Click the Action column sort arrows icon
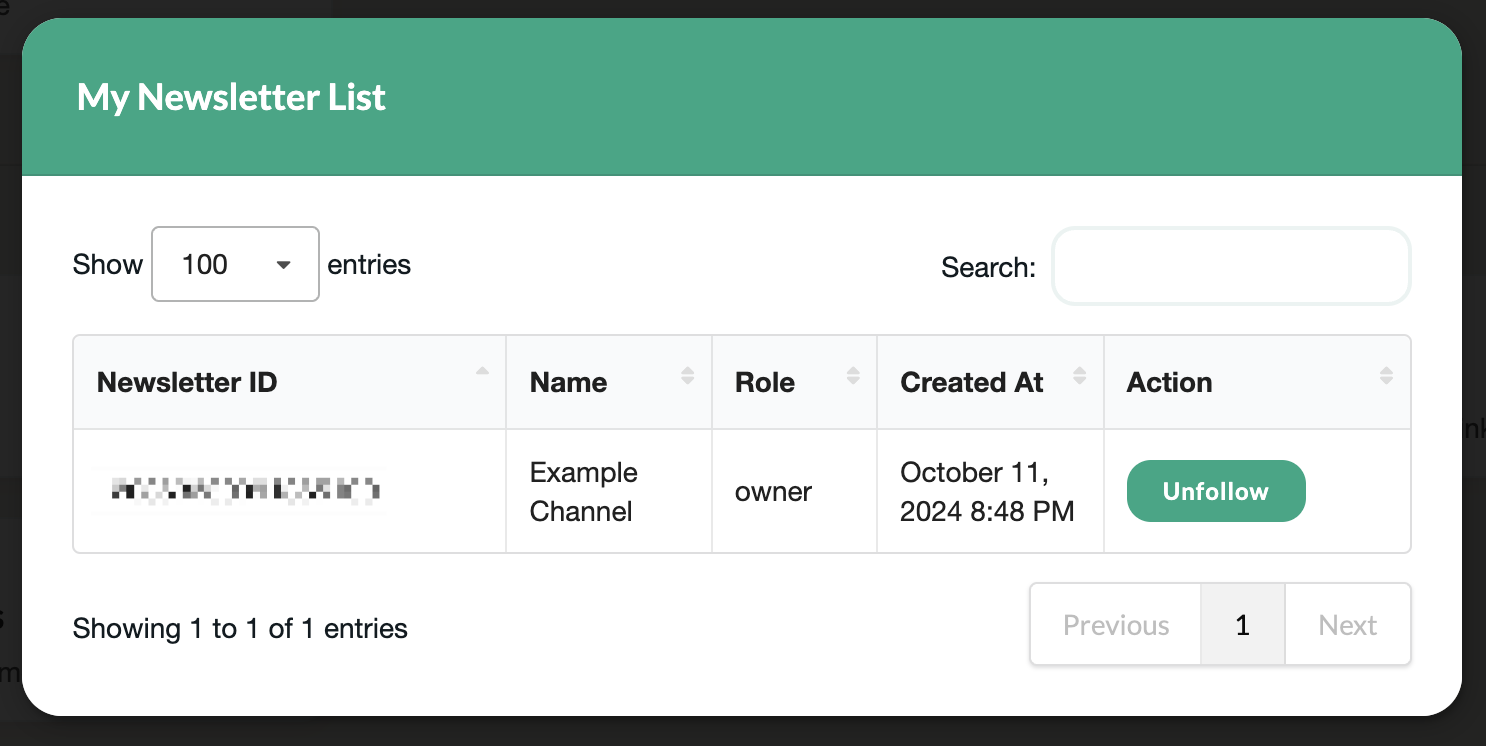The image size is (1486, 746). pyautogui.click(x=1386, y=376)
